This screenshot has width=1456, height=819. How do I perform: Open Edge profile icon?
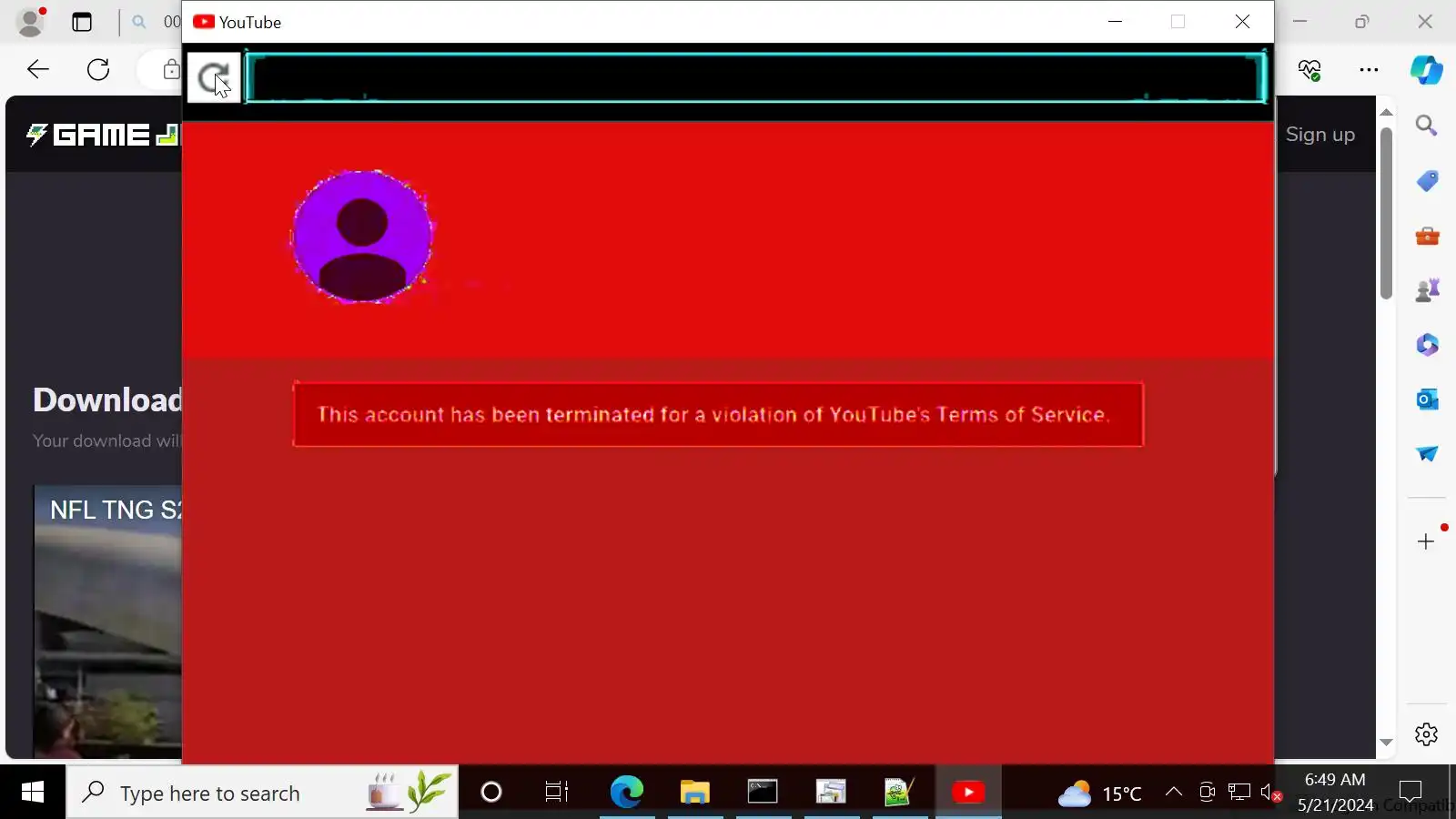[x=31, y=22]
